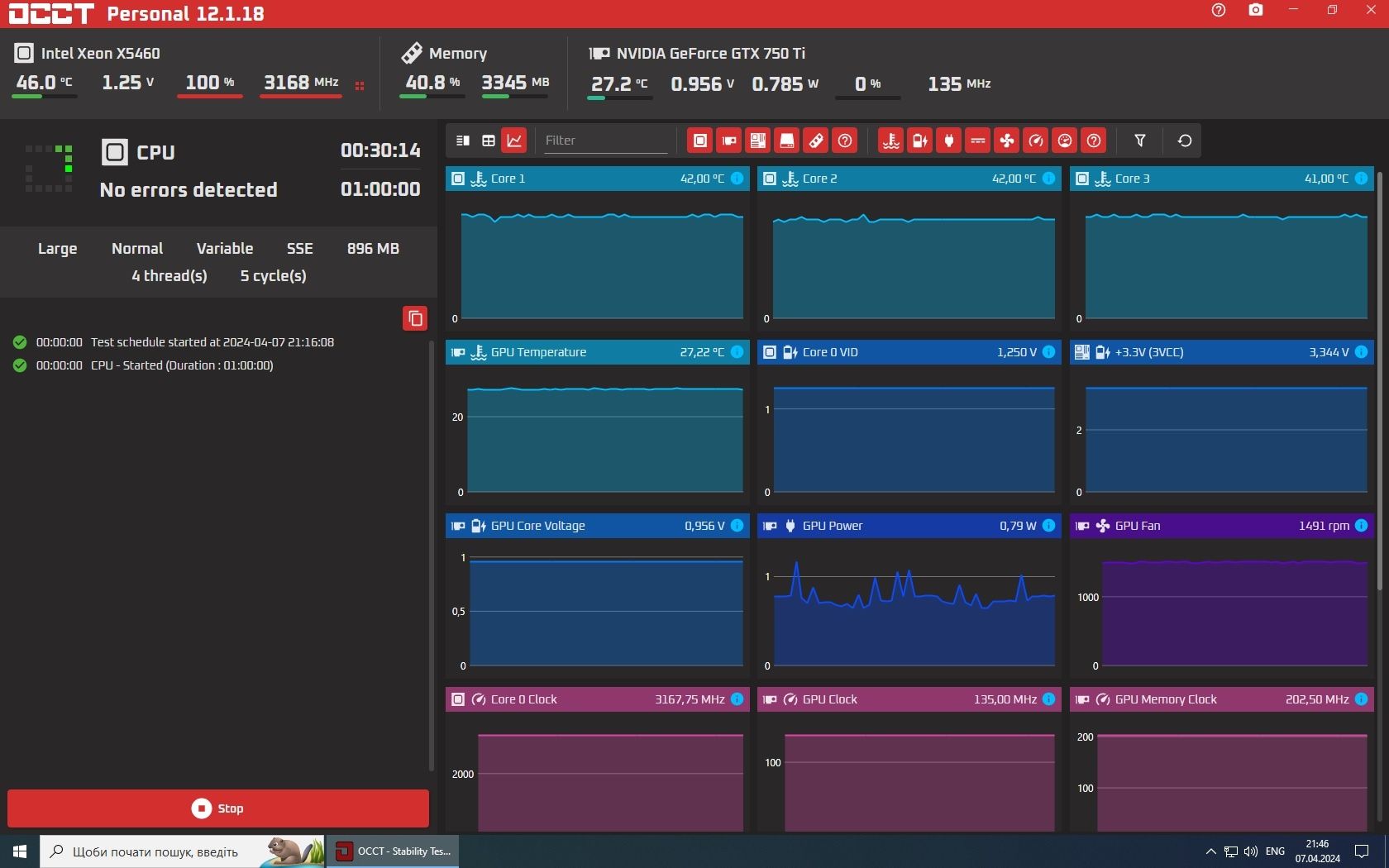Open the volume control in tray

(1251, 851)
